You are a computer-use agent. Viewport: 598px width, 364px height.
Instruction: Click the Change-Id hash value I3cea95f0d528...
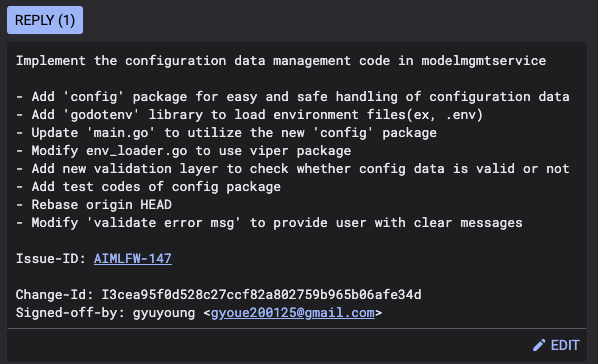[261, 295]
